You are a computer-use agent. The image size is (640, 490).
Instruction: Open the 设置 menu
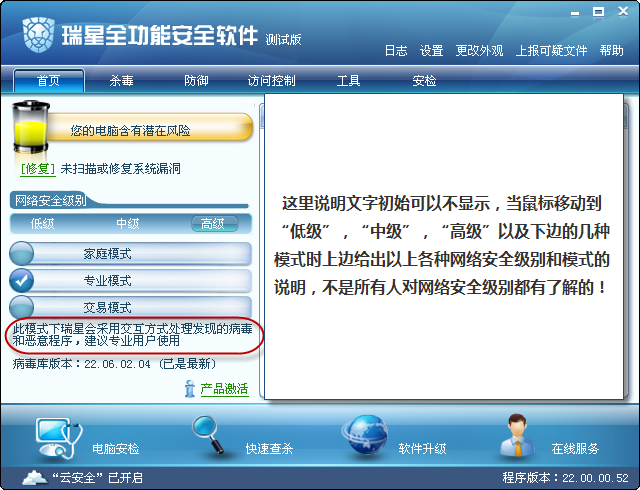(431, 51)
